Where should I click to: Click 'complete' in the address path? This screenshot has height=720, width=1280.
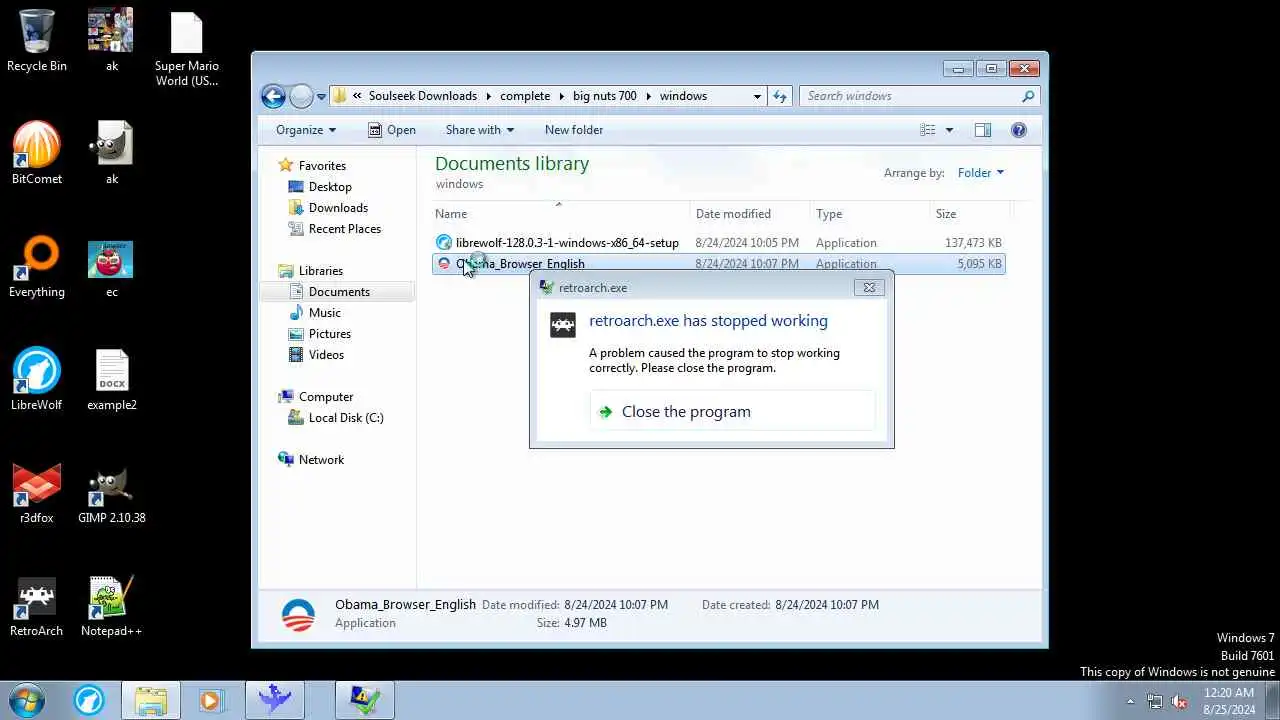click(x=525, y=96)
